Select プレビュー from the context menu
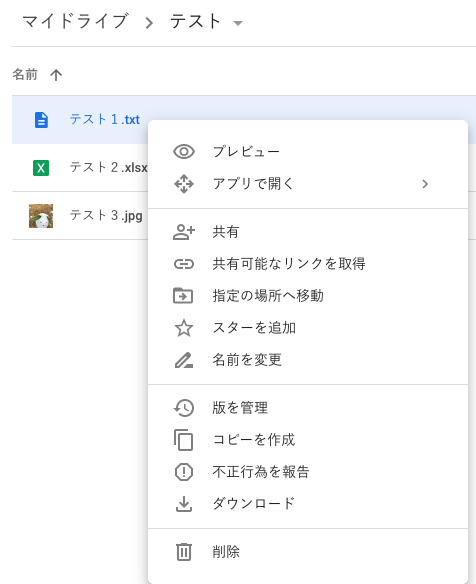 pos(308,152)
